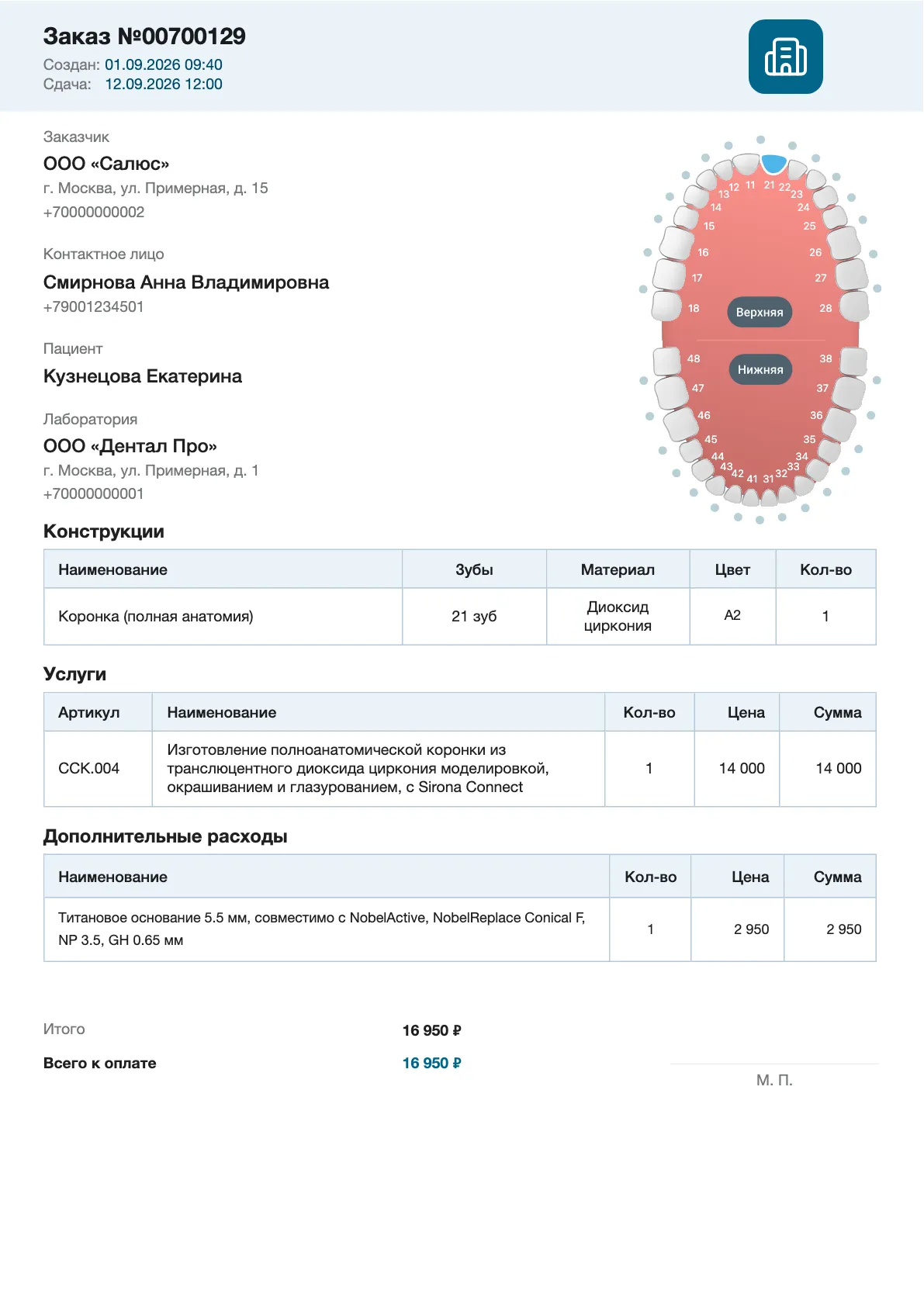Click due date 12.09.2026 12:00
924x1308 pixels.
pos(164,84)
